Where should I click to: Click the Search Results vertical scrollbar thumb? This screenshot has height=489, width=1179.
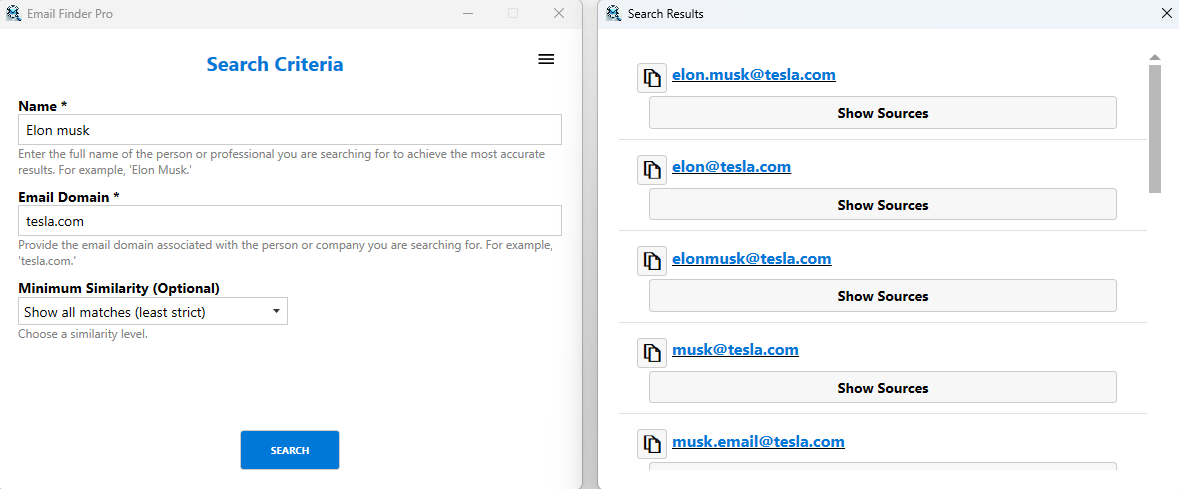(1155, 129)
